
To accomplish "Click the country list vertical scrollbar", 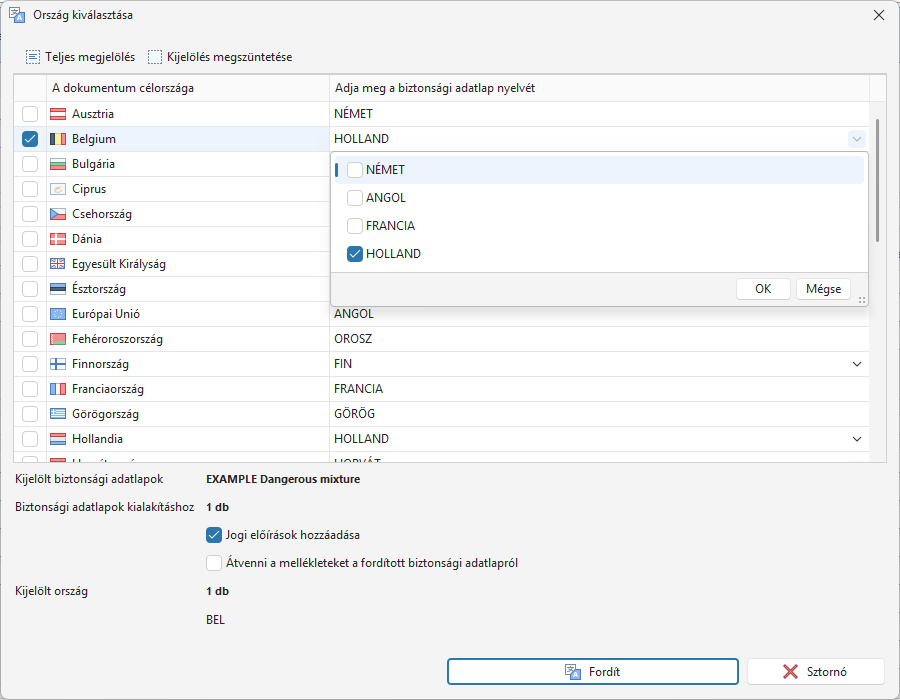I will (x=877, y=180).
